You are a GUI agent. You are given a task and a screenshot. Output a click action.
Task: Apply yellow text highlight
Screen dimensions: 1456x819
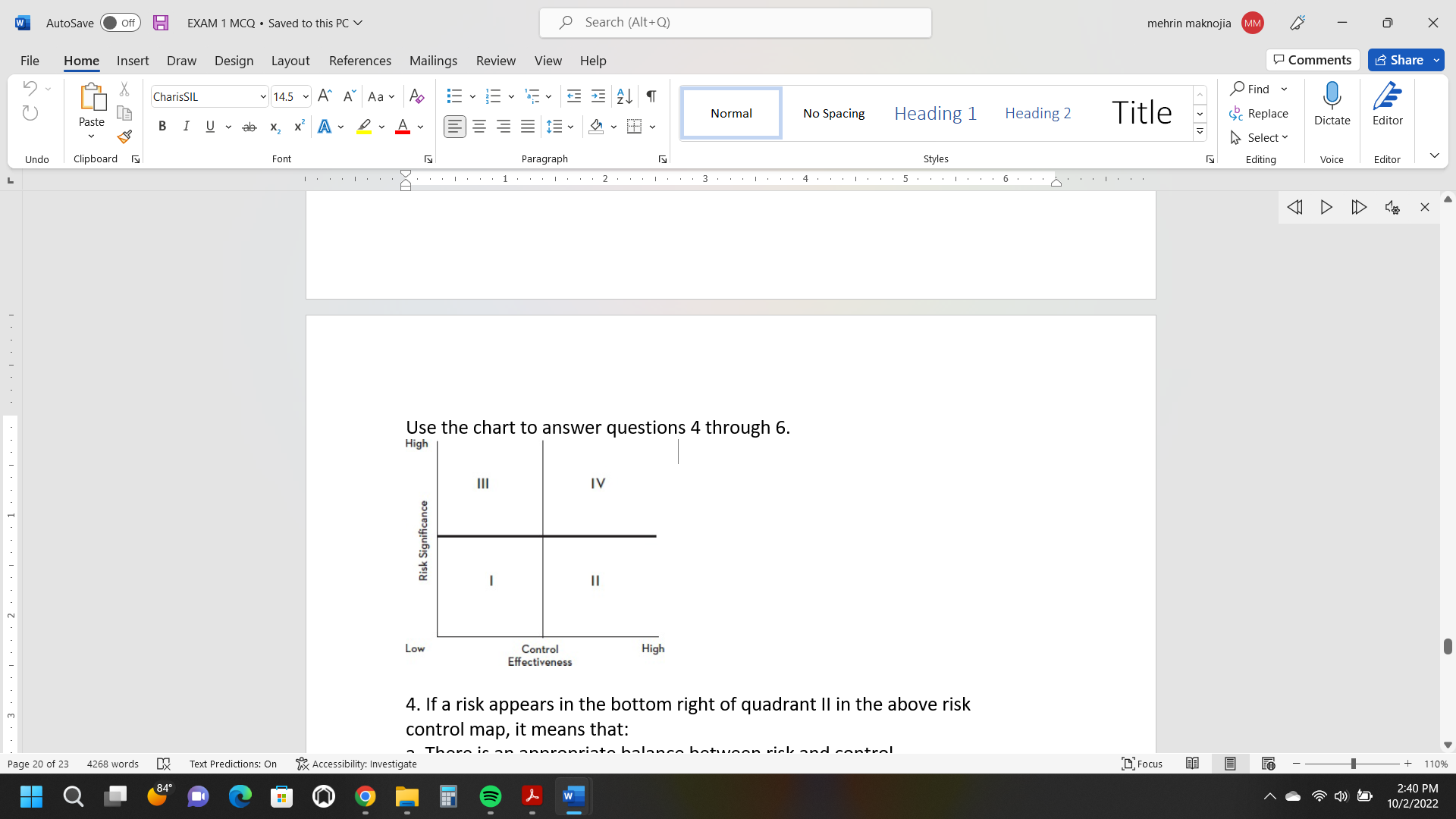[x=363, y=127]
